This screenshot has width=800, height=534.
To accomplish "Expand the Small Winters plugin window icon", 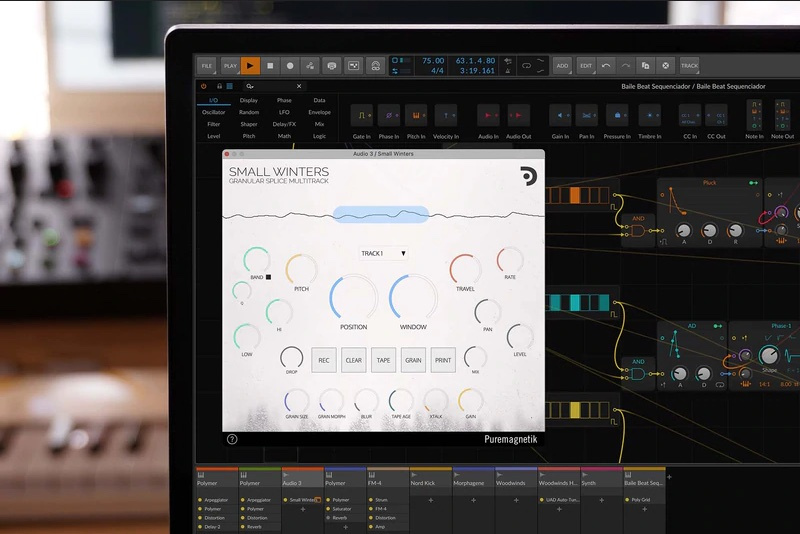I will (318, 500).
